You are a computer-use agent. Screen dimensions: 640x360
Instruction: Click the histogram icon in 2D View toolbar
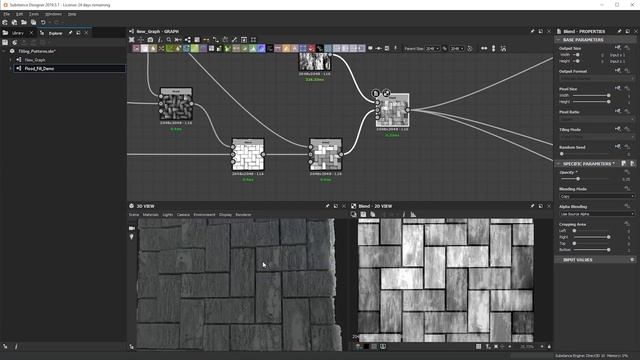pos(413,214)
